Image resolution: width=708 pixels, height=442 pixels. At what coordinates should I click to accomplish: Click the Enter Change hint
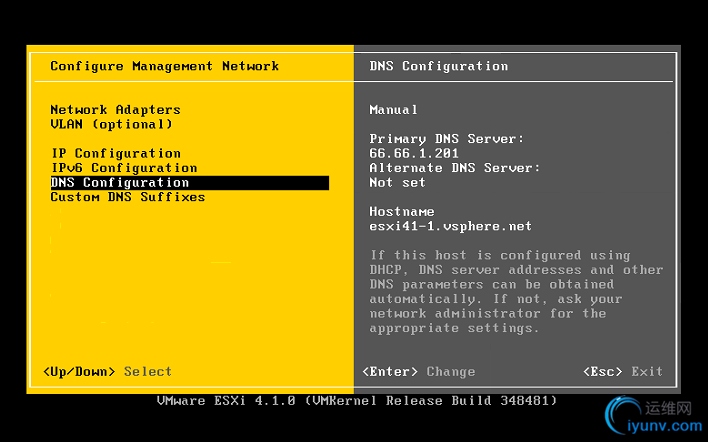(x=419, y=372)
